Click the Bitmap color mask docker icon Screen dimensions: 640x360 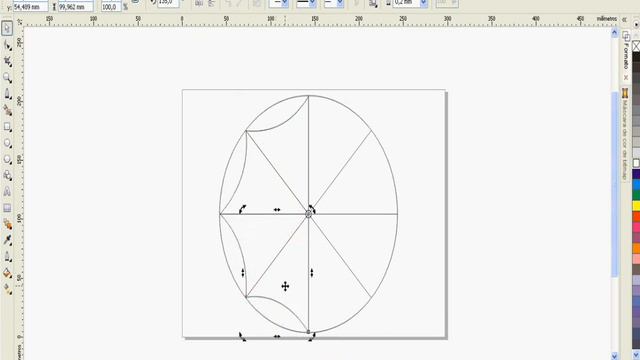click(625, 93)
